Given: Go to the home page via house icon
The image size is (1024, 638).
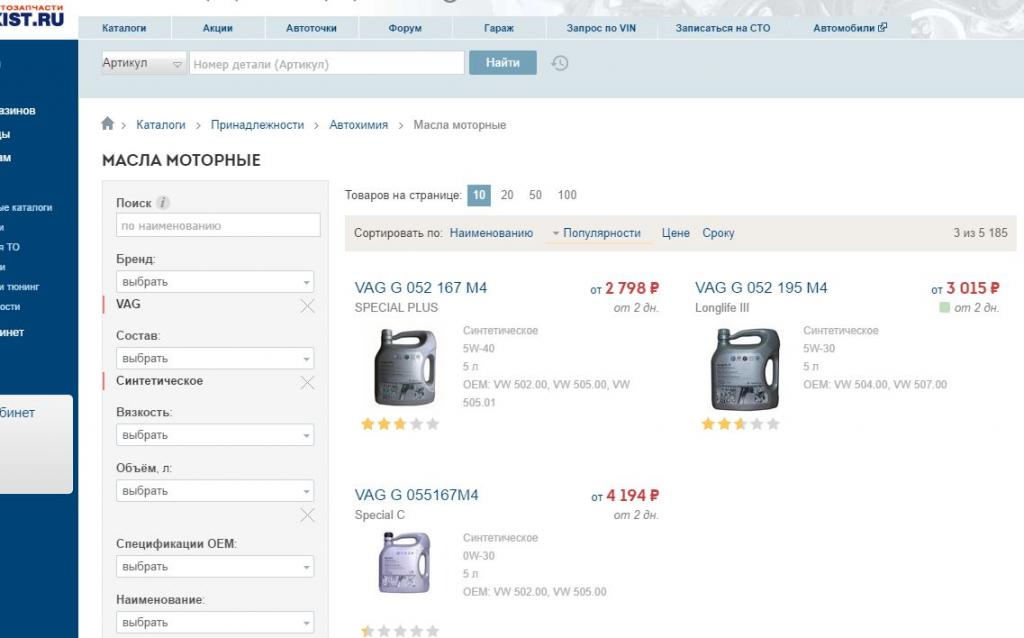Looking at the screenshot, I should coord(108,123).
